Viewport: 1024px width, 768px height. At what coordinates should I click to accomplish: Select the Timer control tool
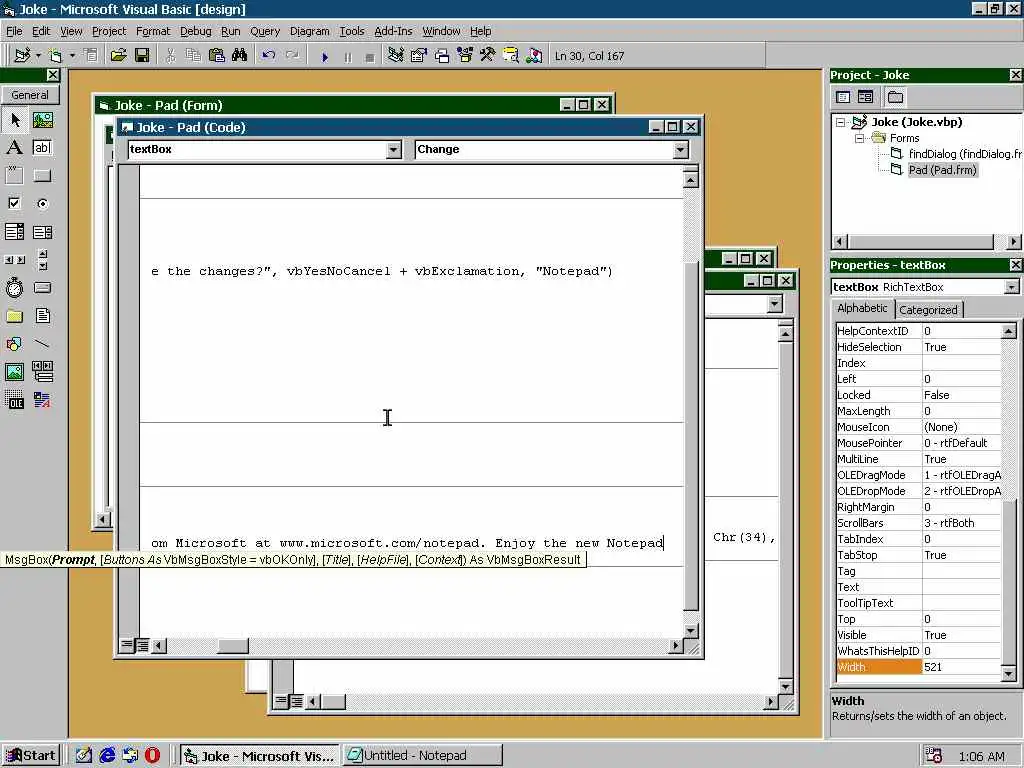14,288
